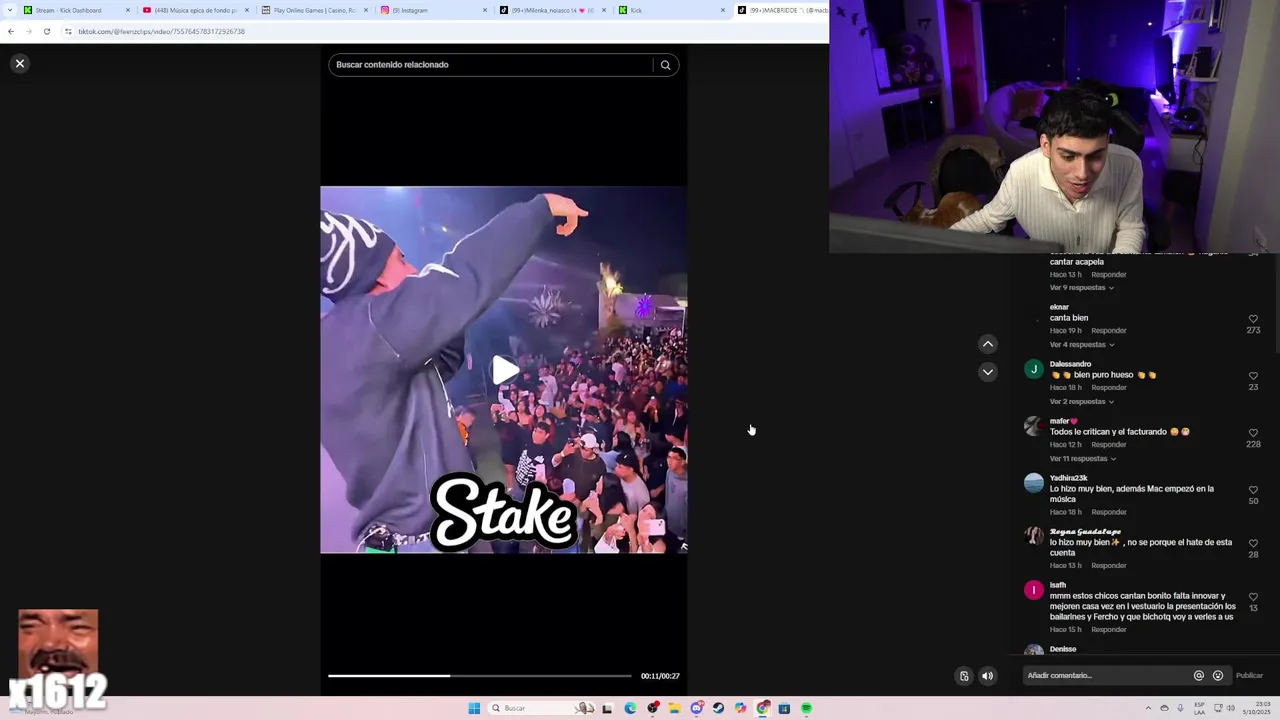Click username eknar
The height and width of the screenshot is (720, 1280).
[x=1059, y=307]
